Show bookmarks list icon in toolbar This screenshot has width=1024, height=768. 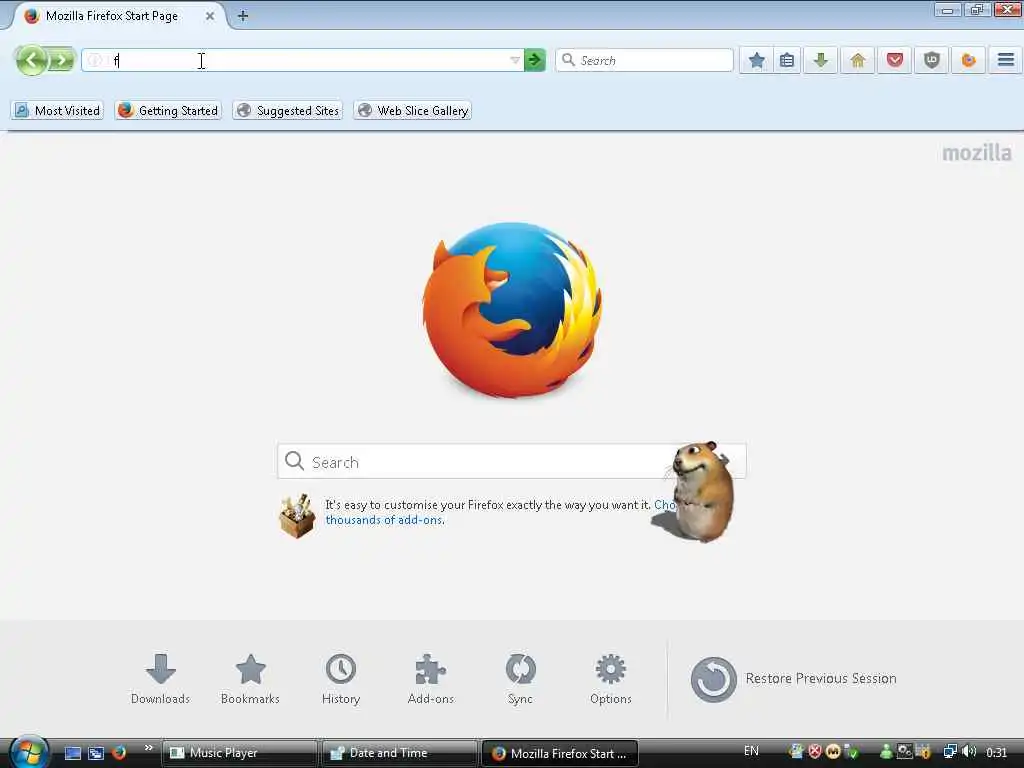click(787, 61)
